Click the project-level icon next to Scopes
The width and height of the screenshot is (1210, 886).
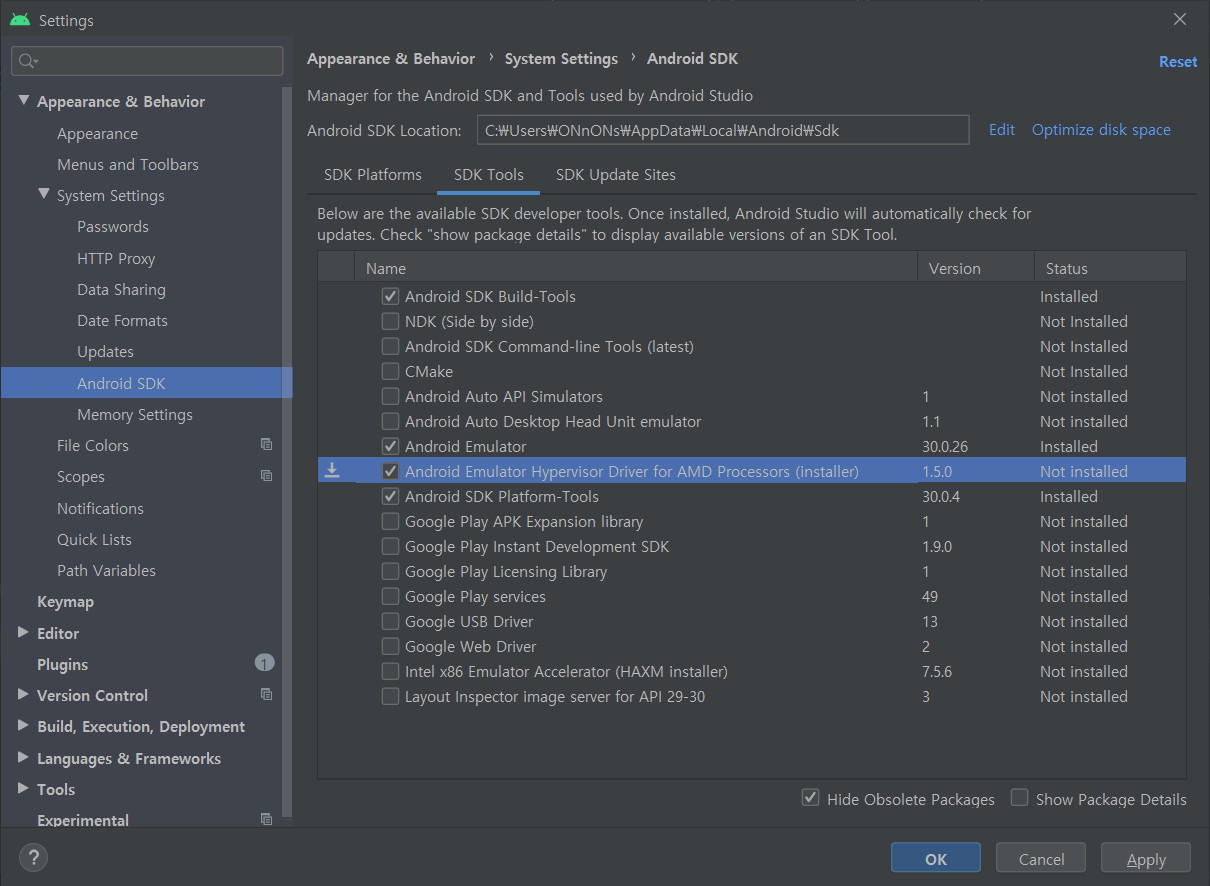coord(266,476)
